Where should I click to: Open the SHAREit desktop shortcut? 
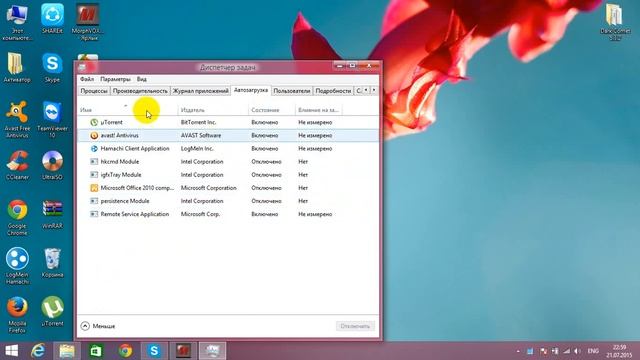tap(52, 19)
